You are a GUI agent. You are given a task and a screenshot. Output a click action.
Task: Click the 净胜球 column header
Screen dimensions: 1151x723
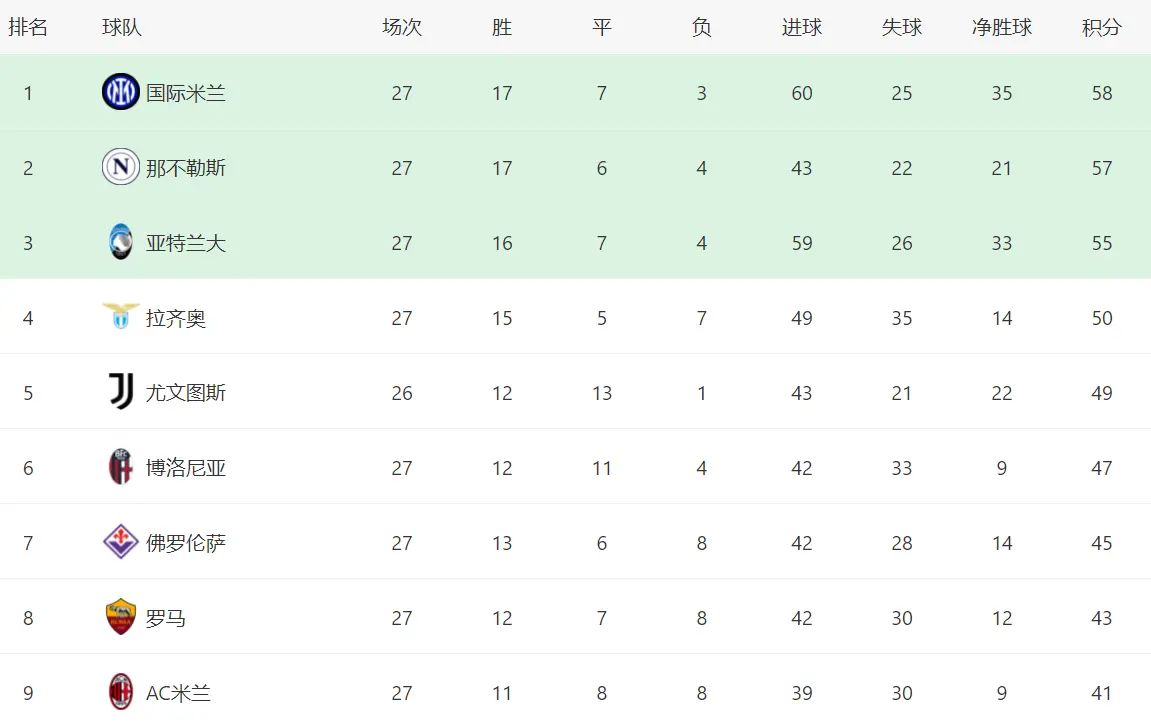[x=1002, y=28]
